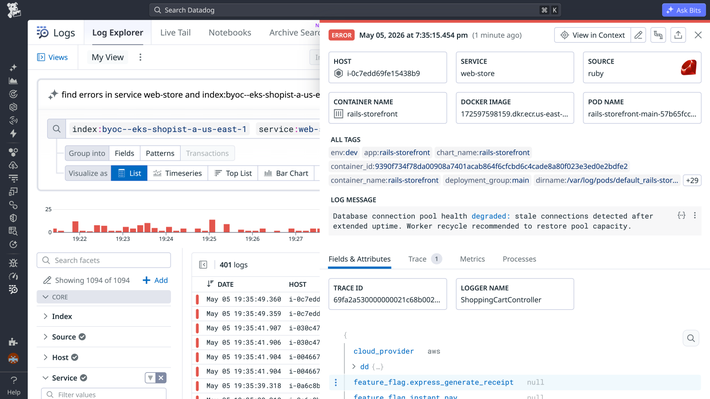Open the puzzle piece Integrations icon
Image resolution: width=710 pixels, height=399 pixels.
pyautogui.click(x=13, y=342)
